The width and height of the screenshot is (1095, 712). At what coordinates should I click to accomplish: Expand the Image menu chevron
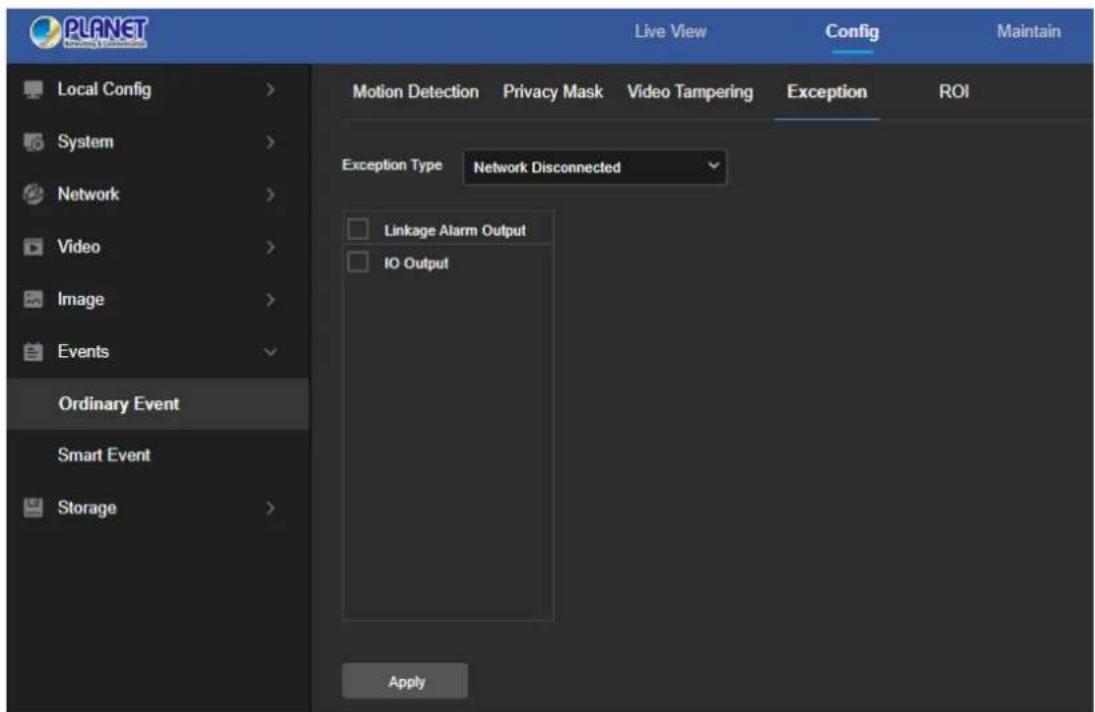point(270,299)
